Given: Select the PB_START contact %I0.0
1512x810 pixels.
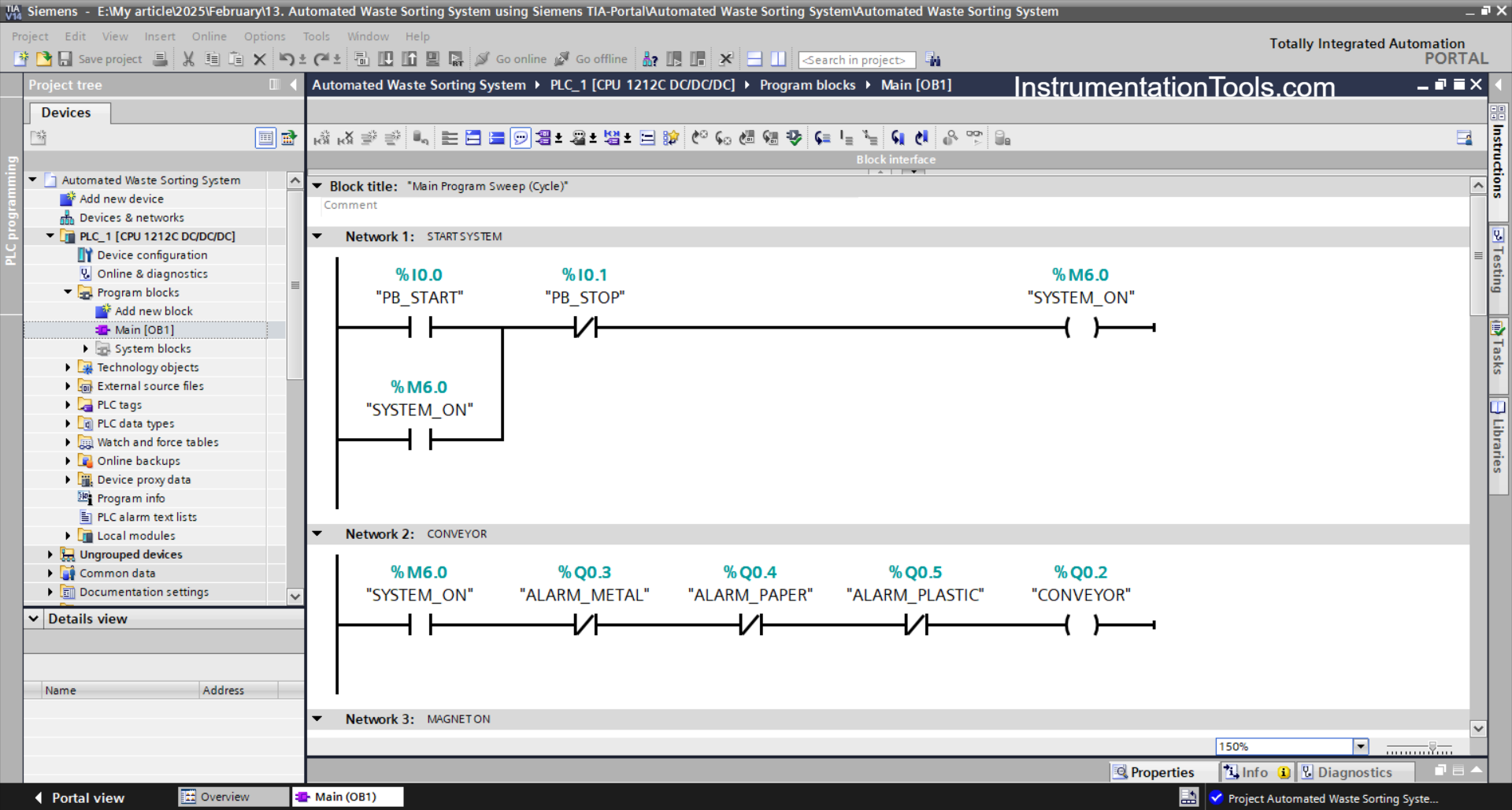Looking at the screenshot, I should click(x=420, y=327).
